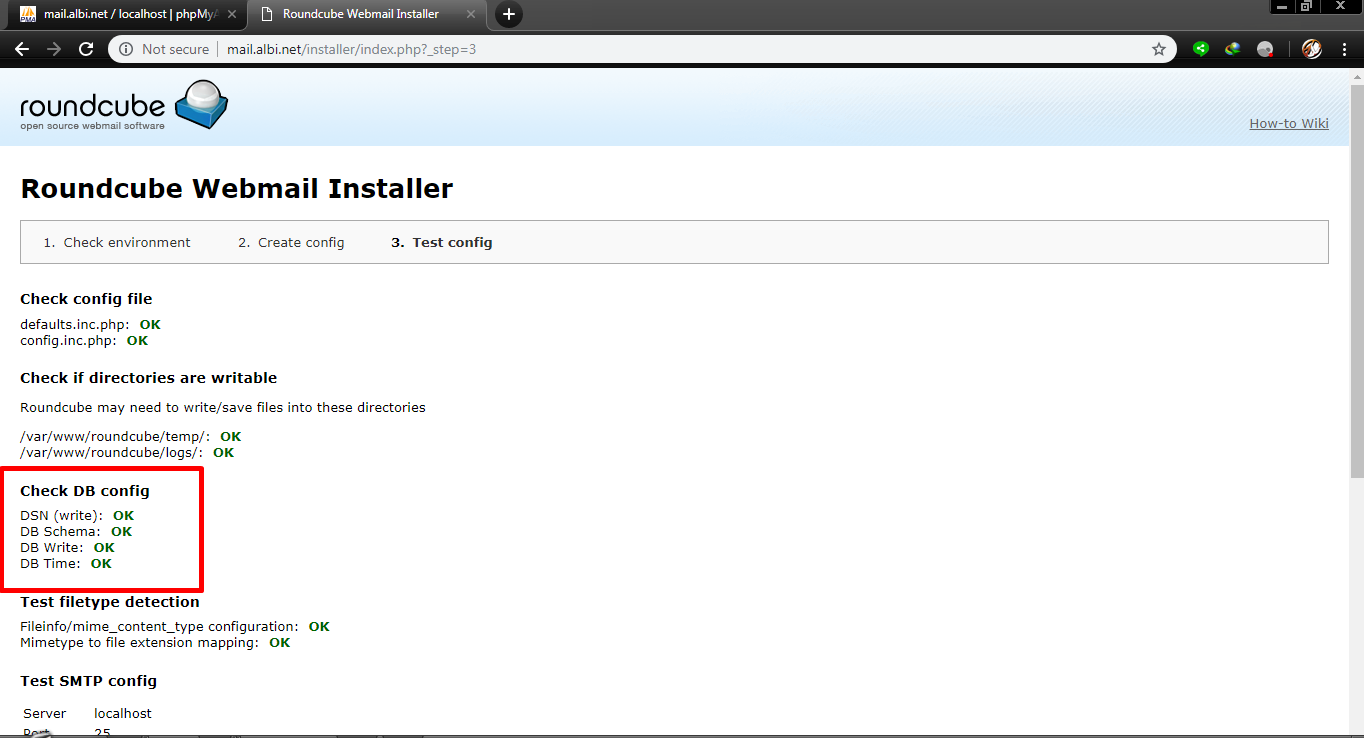The image size is (1364, 738).
Task: Open the green share extension
Action: [1201, 48]
